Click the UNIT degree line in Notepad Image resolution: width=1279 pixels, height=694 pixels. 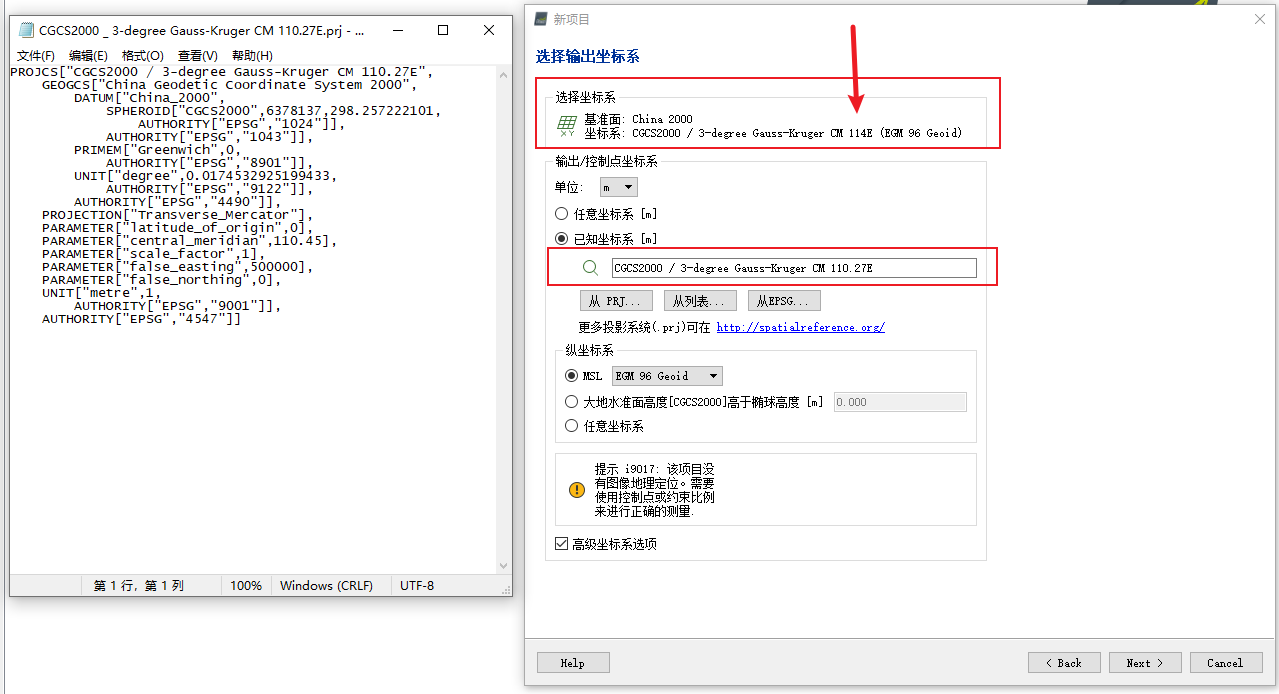coord(206,176)
